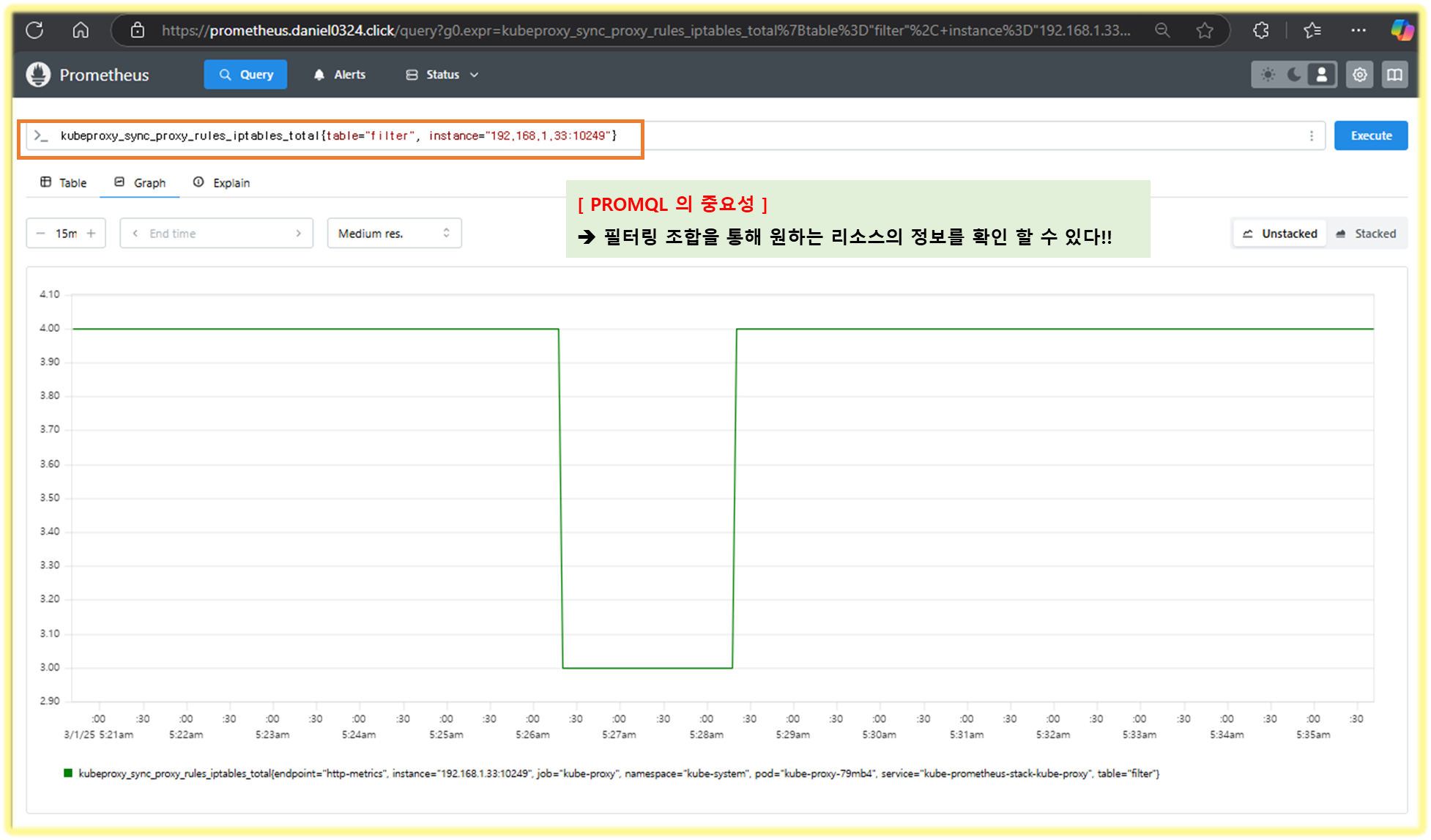Click the Prometheus flame logo

click(x=38, y=75)
